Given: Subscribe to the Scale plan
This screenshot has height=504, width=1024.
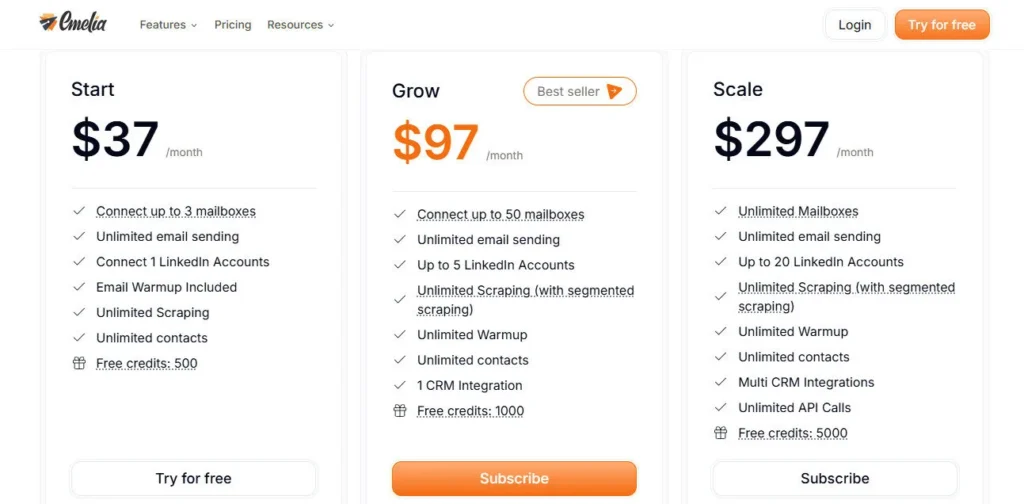Looking at the screenshot, I should pyautogui.click(x=835, y=478).
